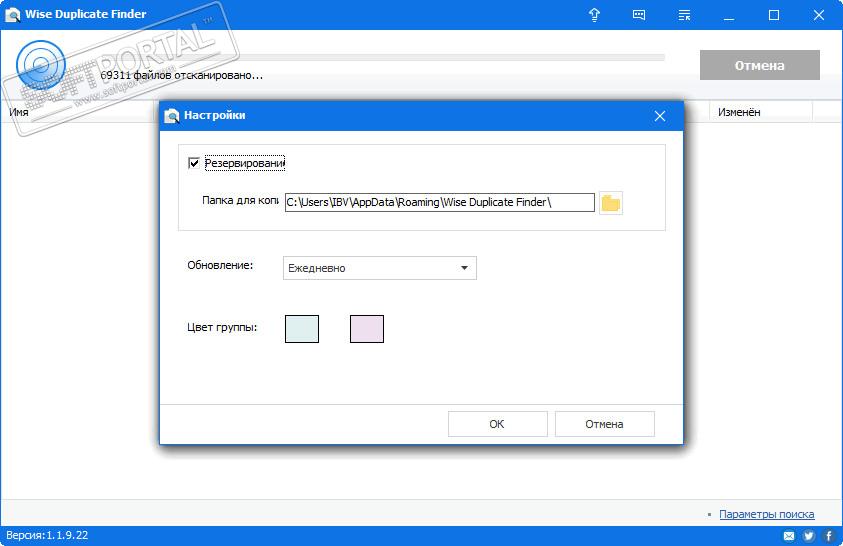Open the feedback message icon in title bar
The height and width of the screenshot is (546, 843).
(x=639, y=15)
